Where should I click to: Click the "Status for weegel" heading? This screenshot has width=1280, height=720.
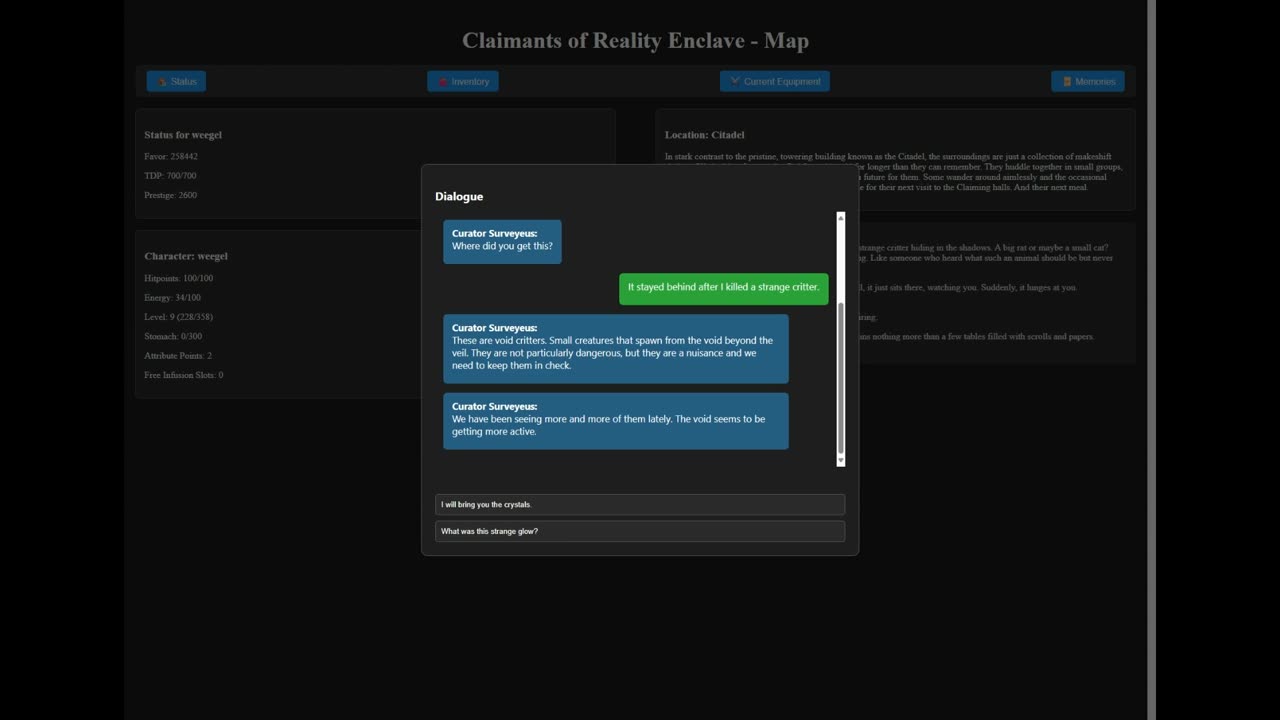pos(183,135)
